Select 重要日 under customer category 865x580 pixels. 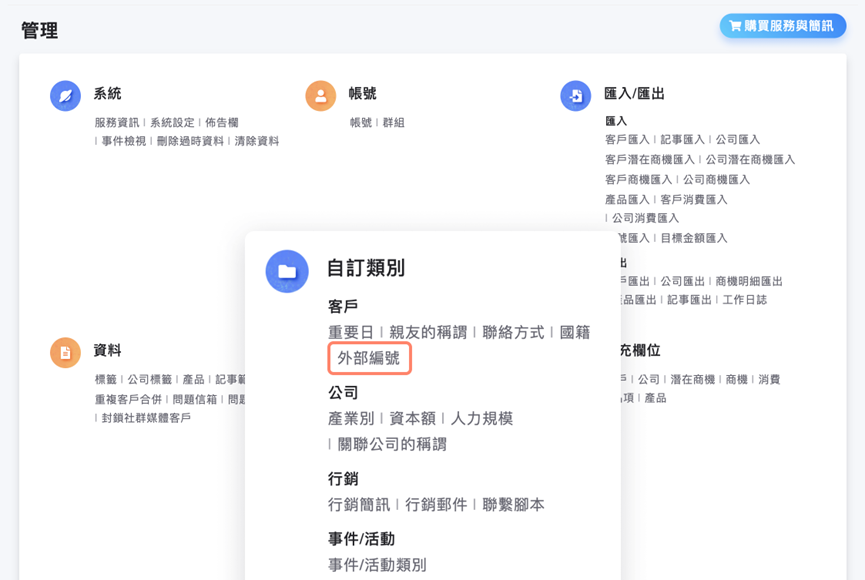coord(350,332)
